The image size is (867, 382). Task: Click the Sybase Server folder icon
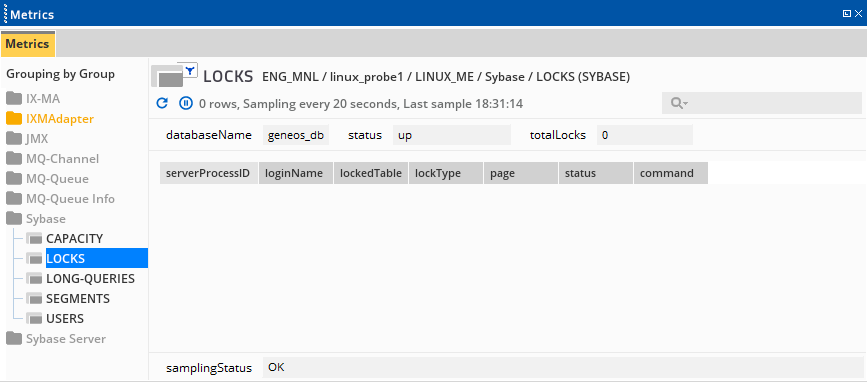pos(14,338)
